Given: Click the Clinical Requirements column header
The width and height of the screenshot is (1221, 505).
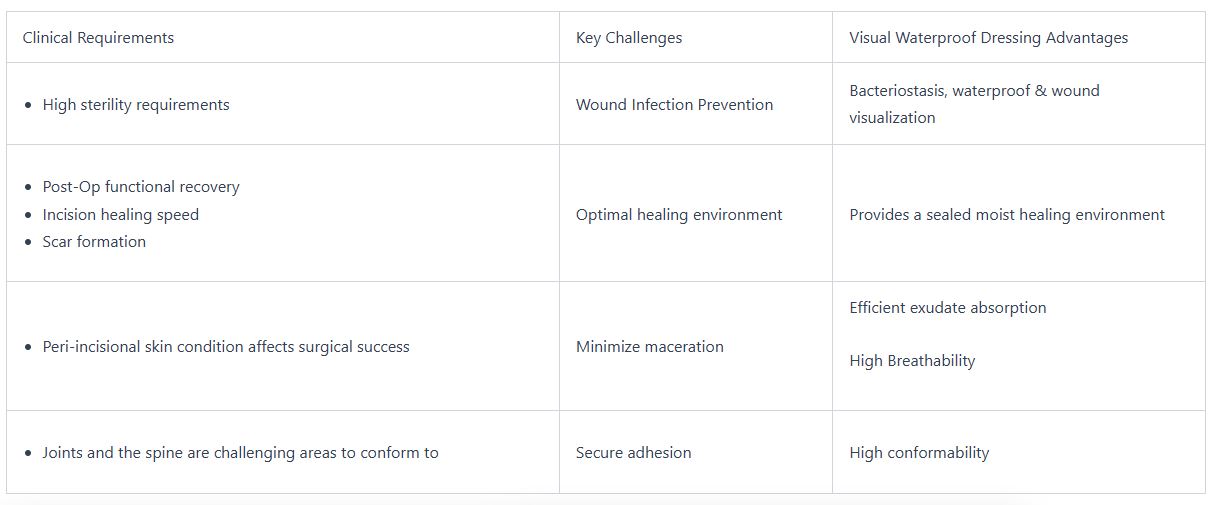Looking at the screenshot, I should coord(98,38).
